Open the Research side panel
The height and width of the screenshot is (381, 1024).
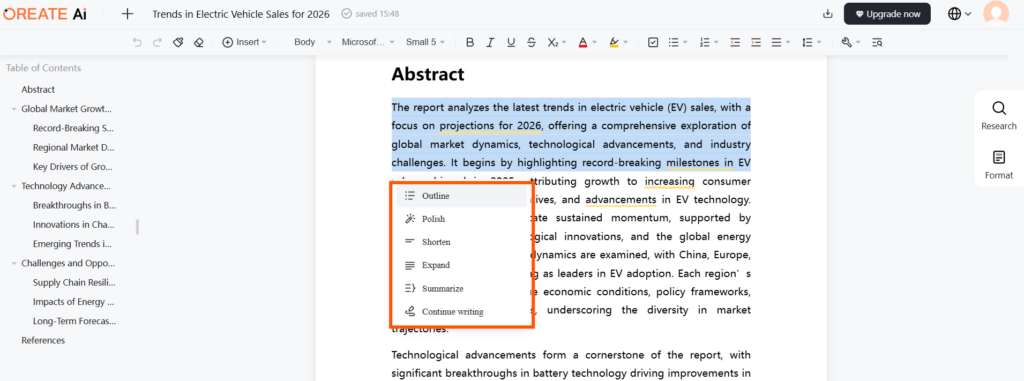tap(999, 116)
